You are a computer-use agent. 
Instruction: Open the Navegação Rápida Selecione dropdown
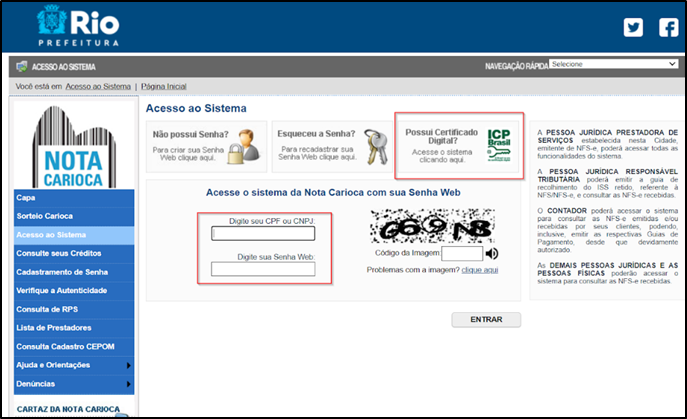613,64
